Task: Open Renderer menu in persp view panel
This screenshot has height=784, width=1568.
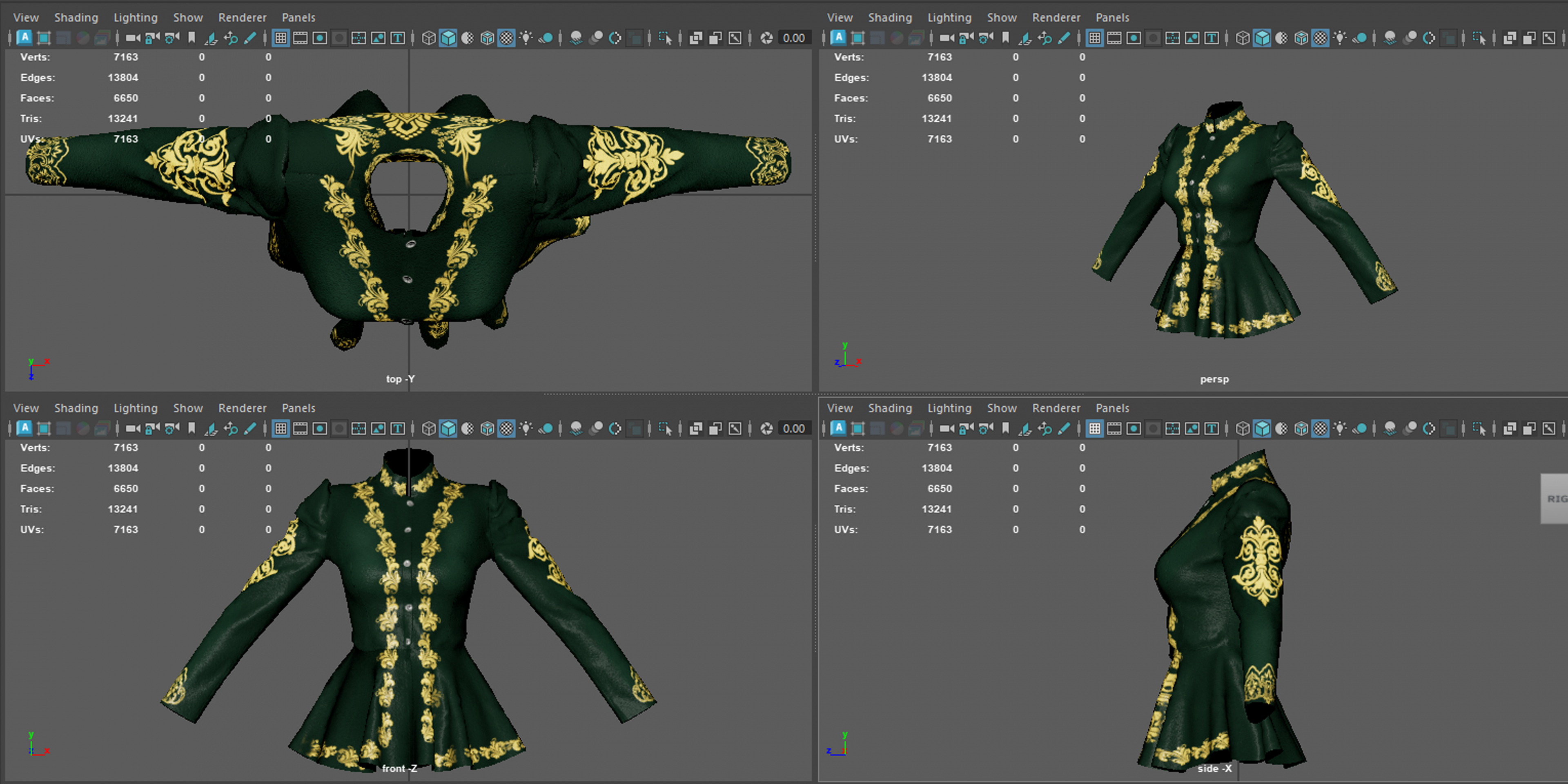Action: point(1056,18)
